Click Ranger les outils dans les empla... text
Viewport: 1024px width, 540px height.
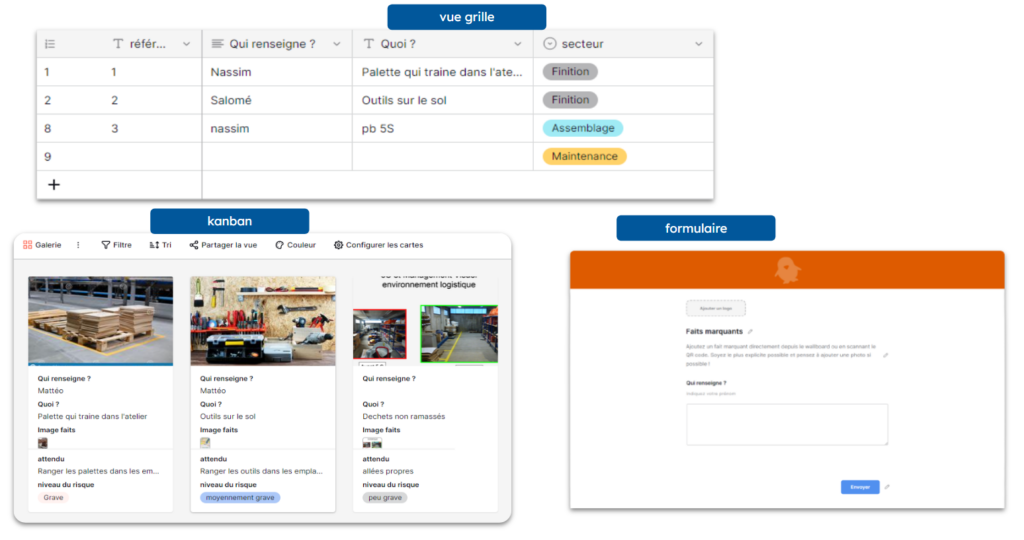[261, 471]
